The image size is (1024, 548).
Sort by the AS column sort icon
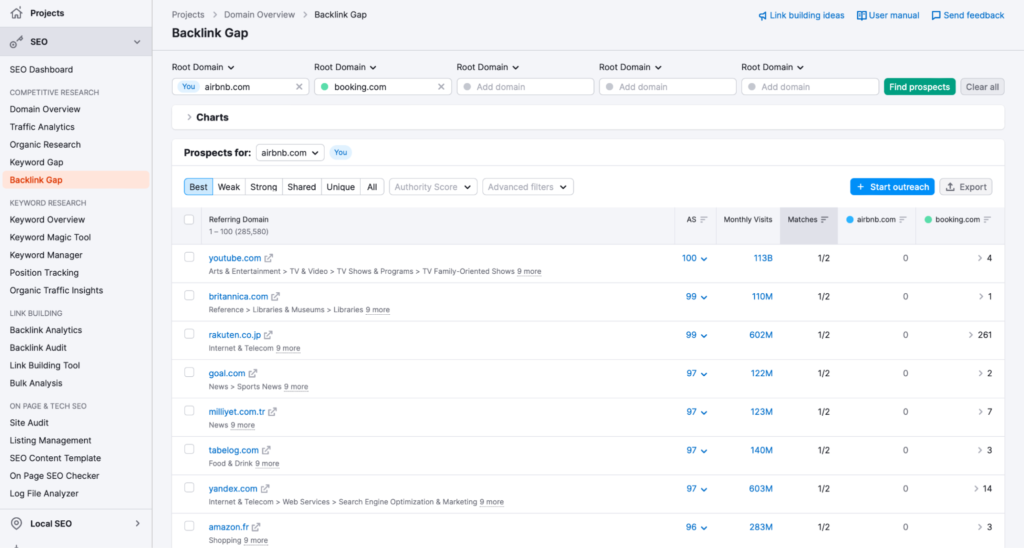(x=703, y=220)
